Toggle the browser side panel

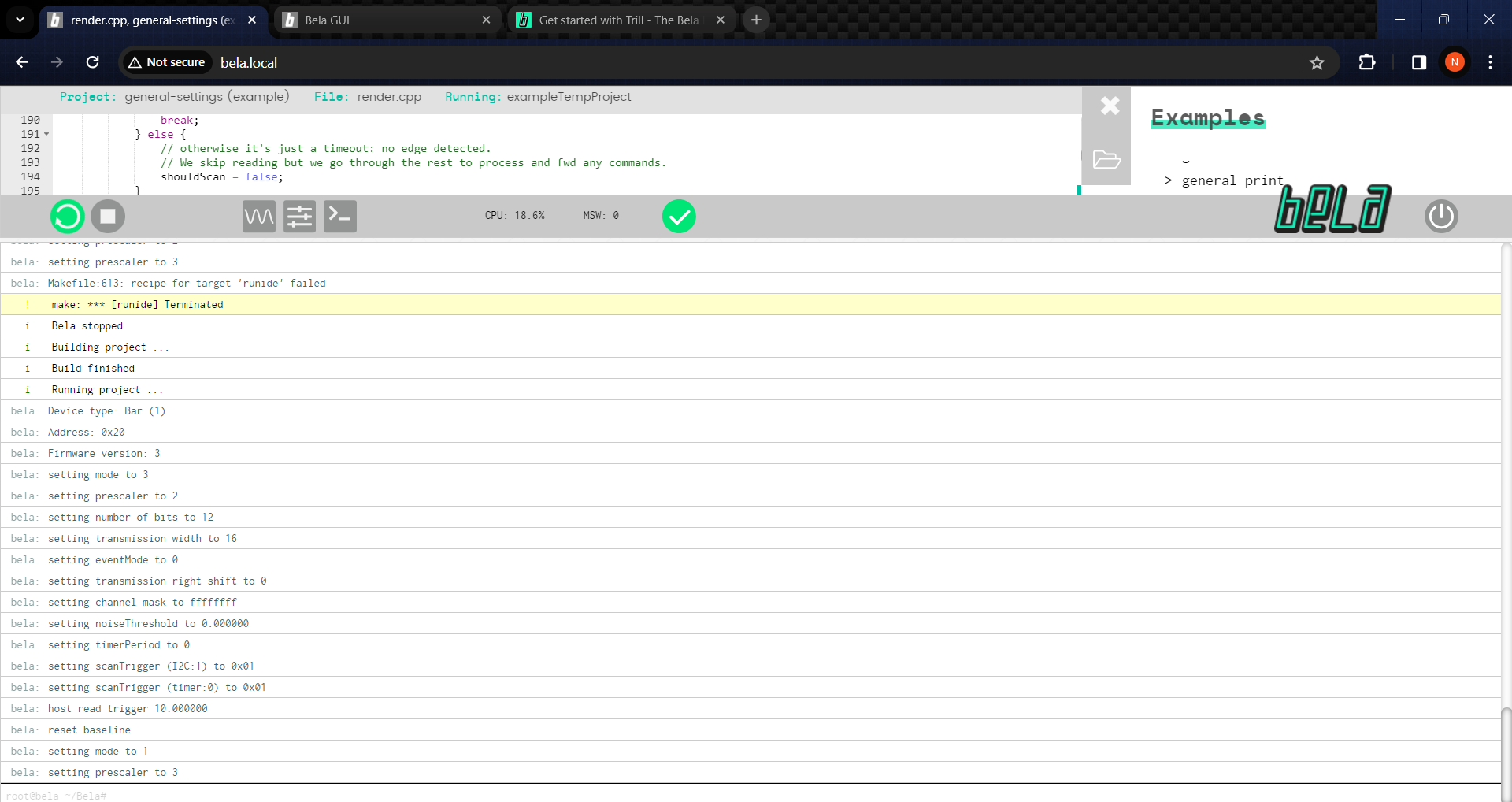pos(1419,62)
